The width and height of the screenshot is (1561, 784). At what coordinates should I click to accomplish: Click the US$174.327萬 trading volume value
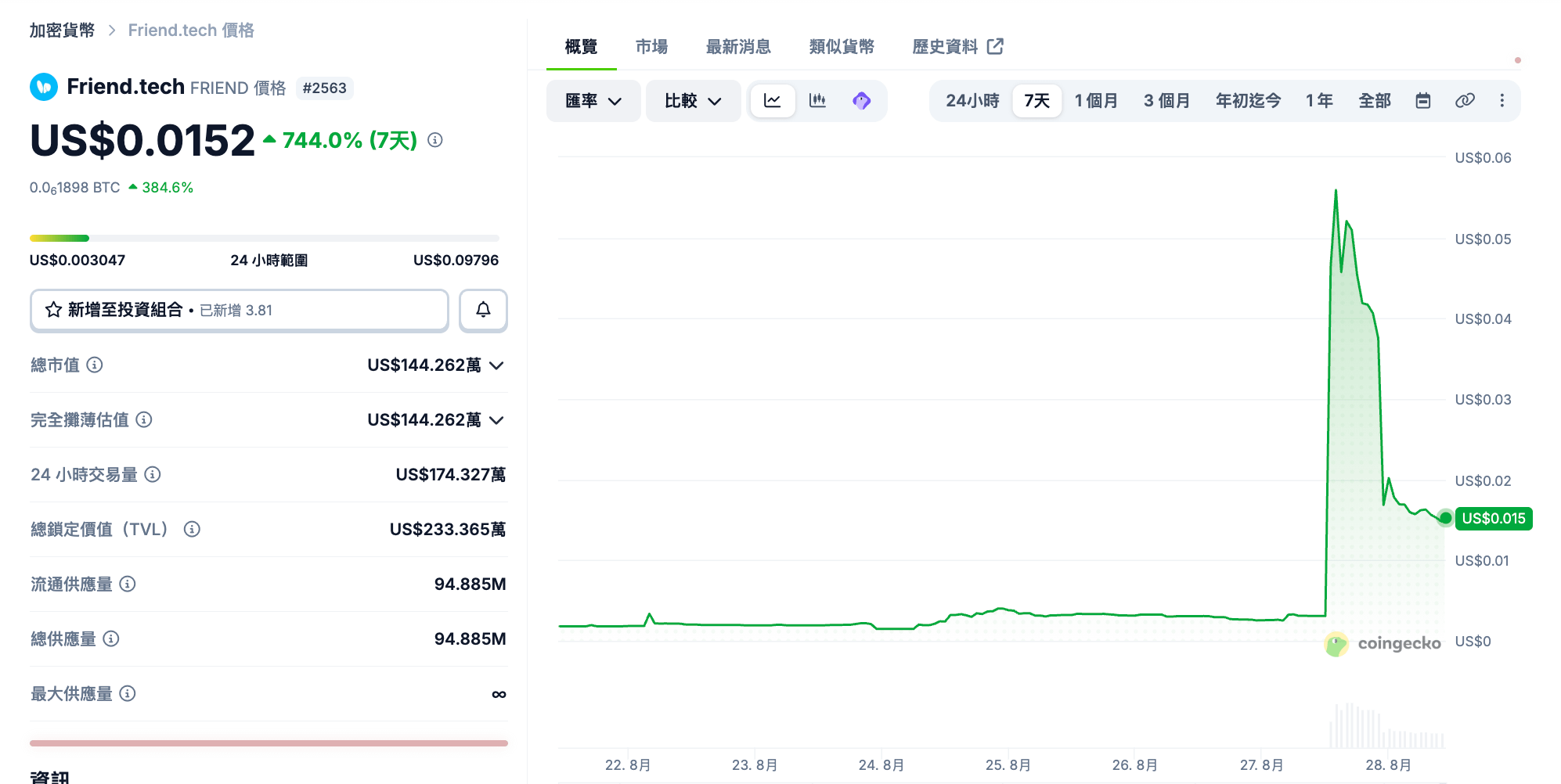(450, 475)
